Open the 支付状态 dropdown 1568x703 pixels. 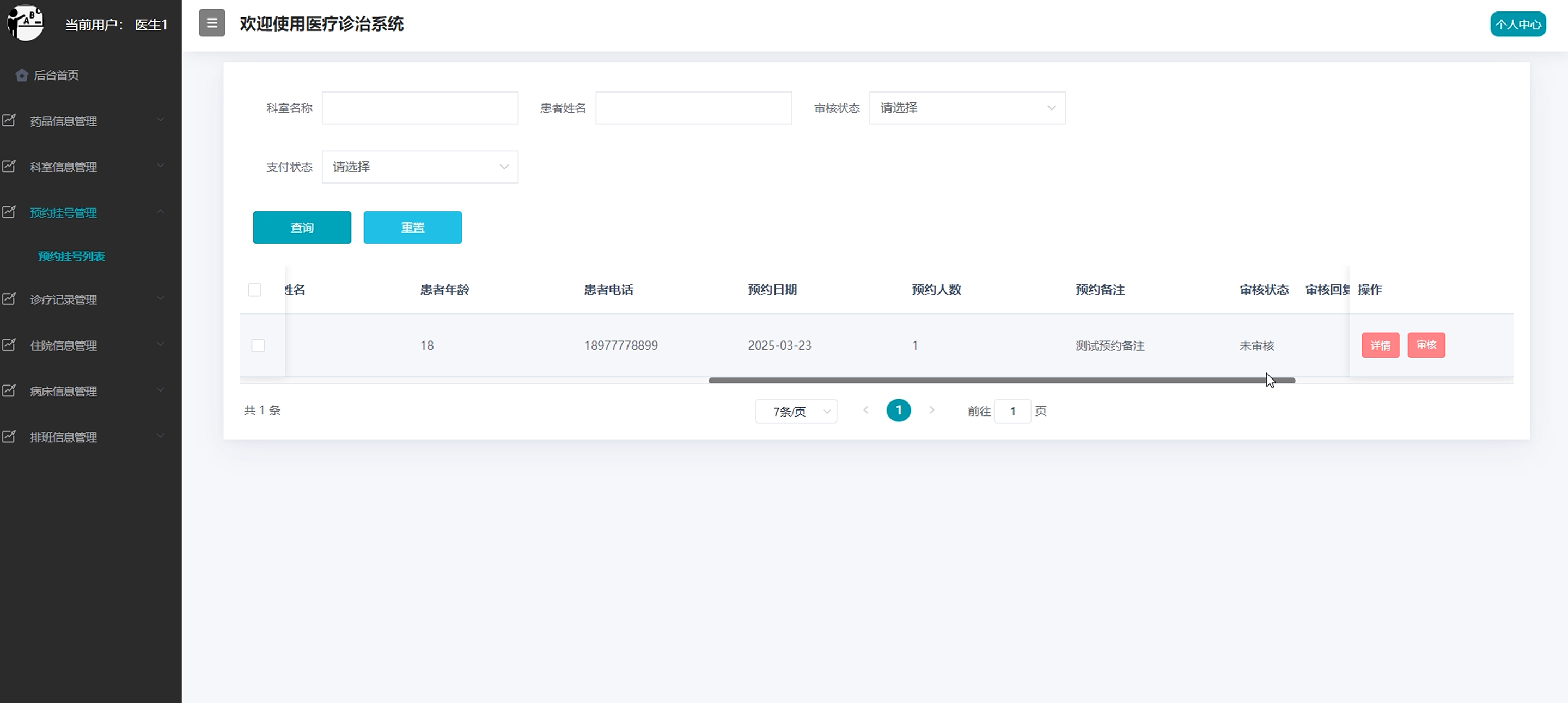(419, 167)
